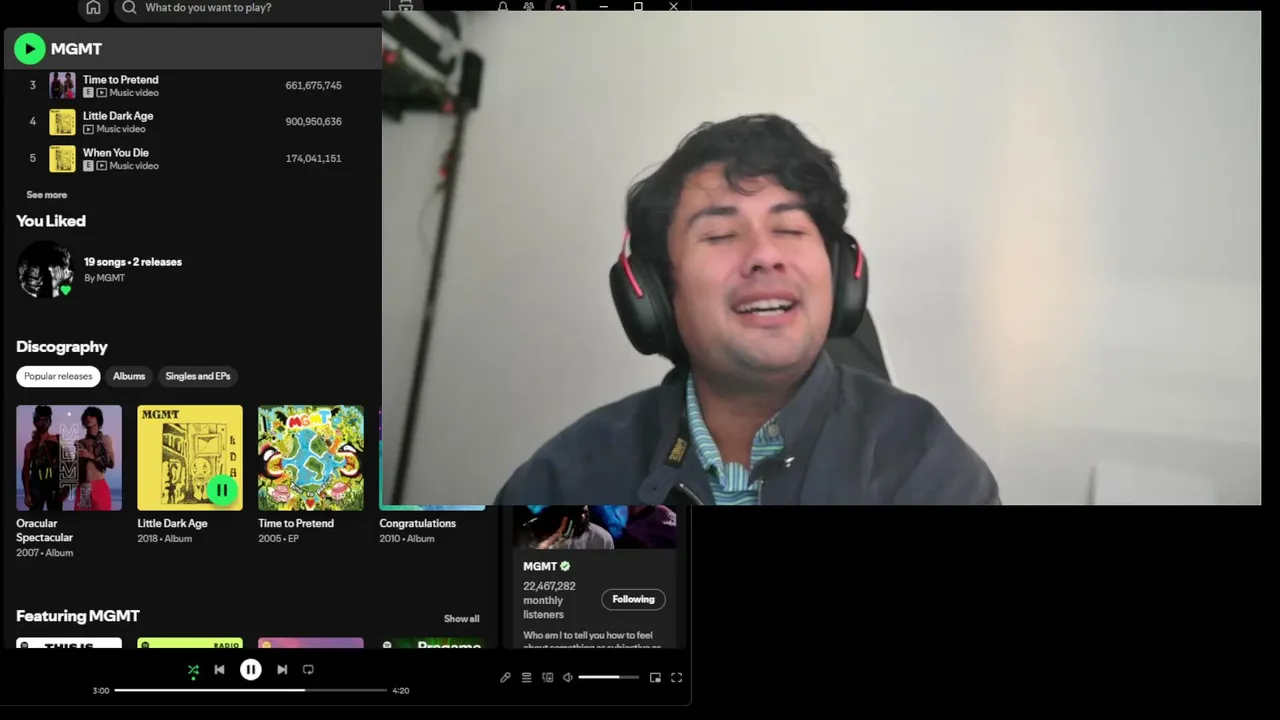Viewport: 1280px width, 720px height.
Task: Select the Singles and EPs filter chip
Action: [197, 376]
